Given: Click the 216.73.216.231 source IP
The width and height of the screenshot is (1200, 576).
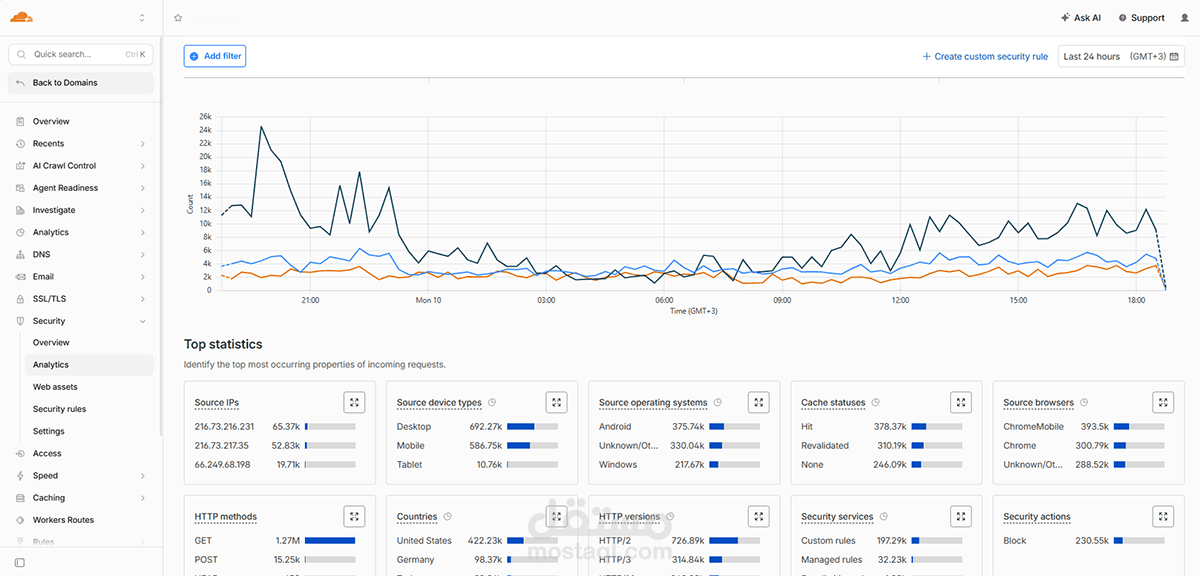Looking at the screenshot, I should [x=225, y=426].
